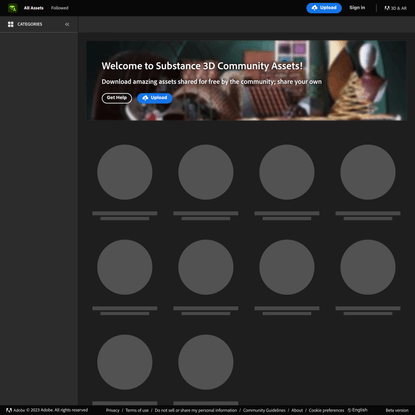
Task: Click the Get Help button on banner
Action: [x=117, y=98]
